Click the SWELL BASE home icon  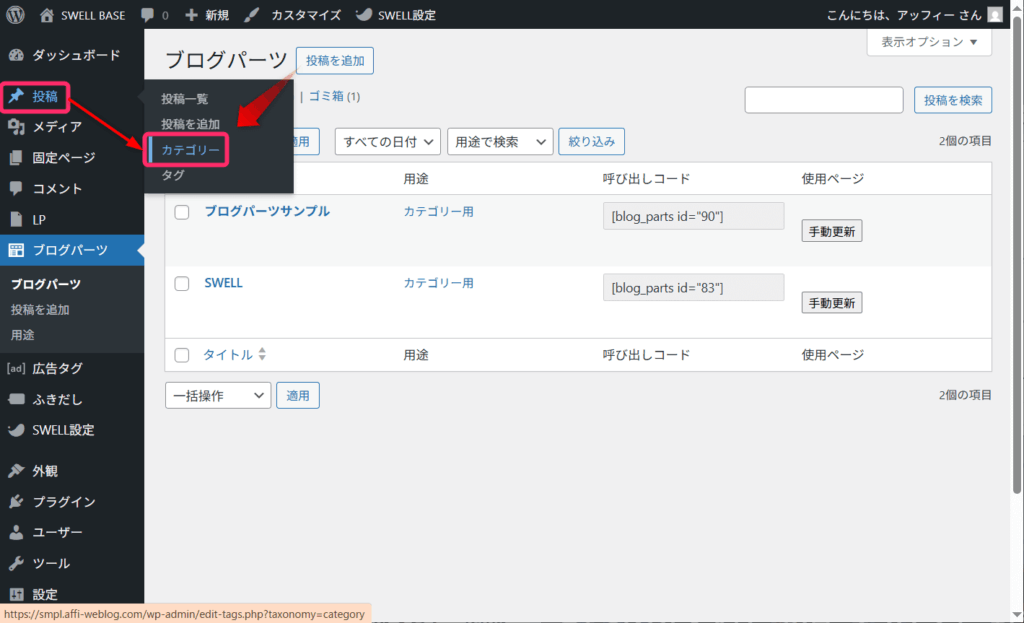(x=46, y=15)
